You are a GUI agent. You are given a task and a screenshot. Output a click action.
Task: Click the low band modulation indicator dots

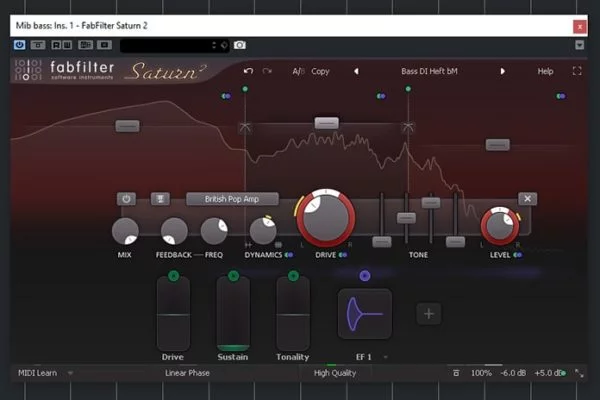226,96
